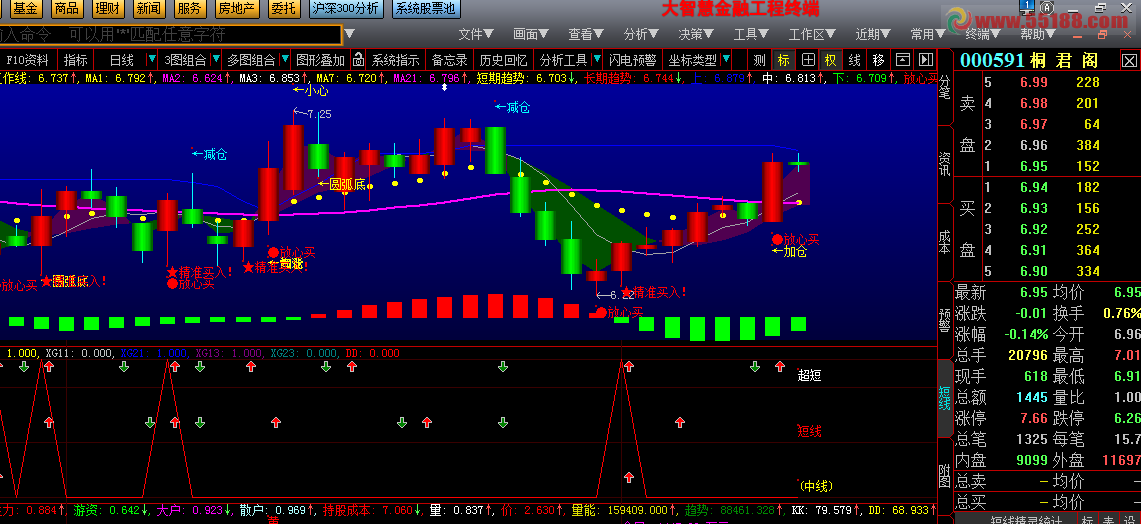Viewport: 1141px width, 524px height.
Task: Toggle the 权 adjustment button
Action: [x=831, y=60]
